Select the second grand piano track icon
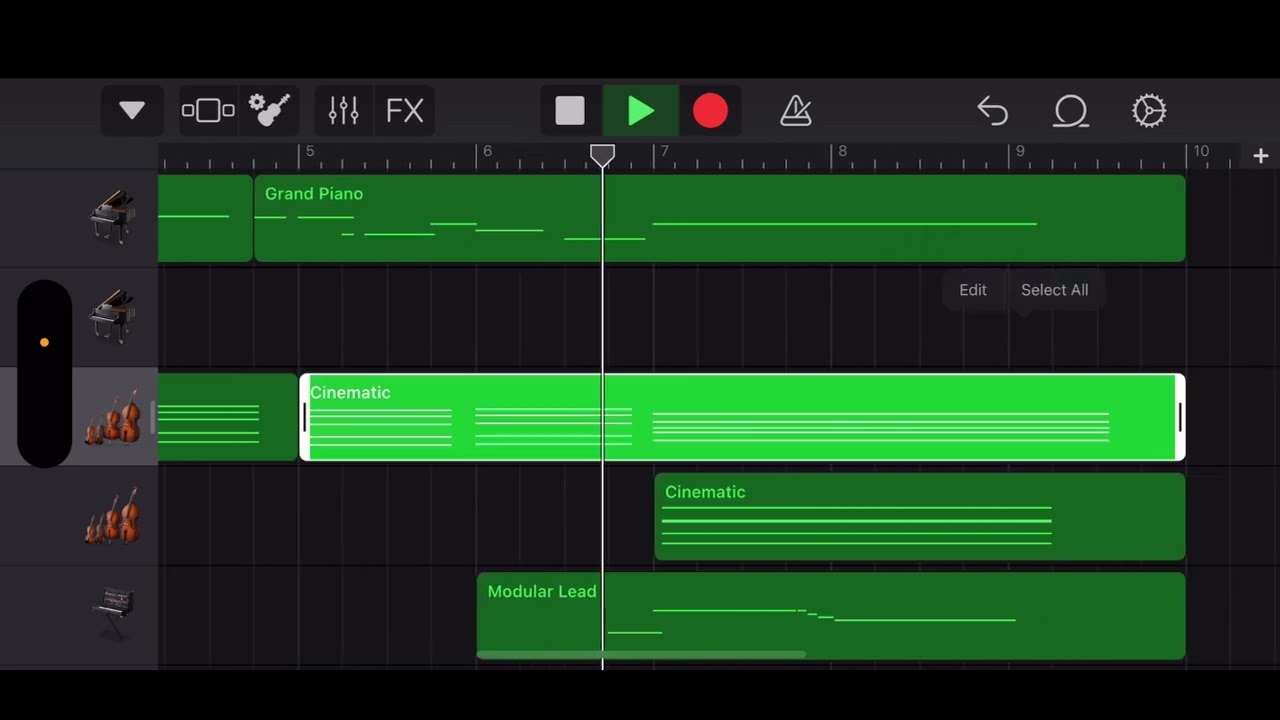 tap(112, 316)
